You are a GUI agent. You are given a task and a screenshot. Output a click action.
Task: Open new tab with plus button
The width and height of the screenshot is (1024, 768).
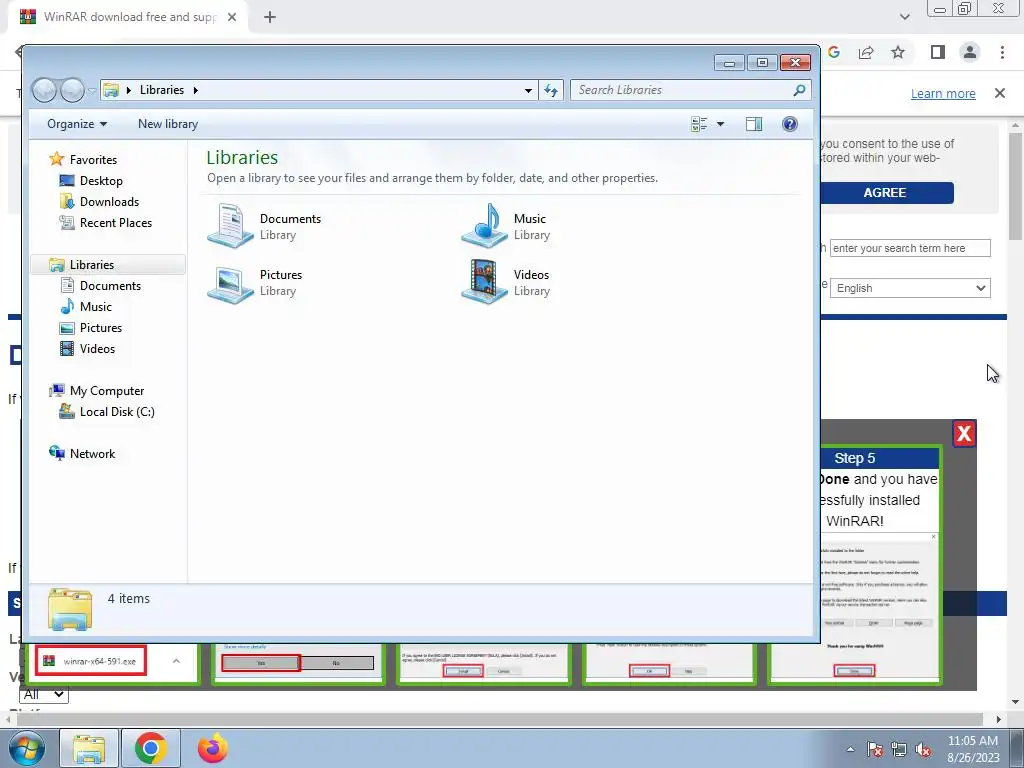coord(270,17)
